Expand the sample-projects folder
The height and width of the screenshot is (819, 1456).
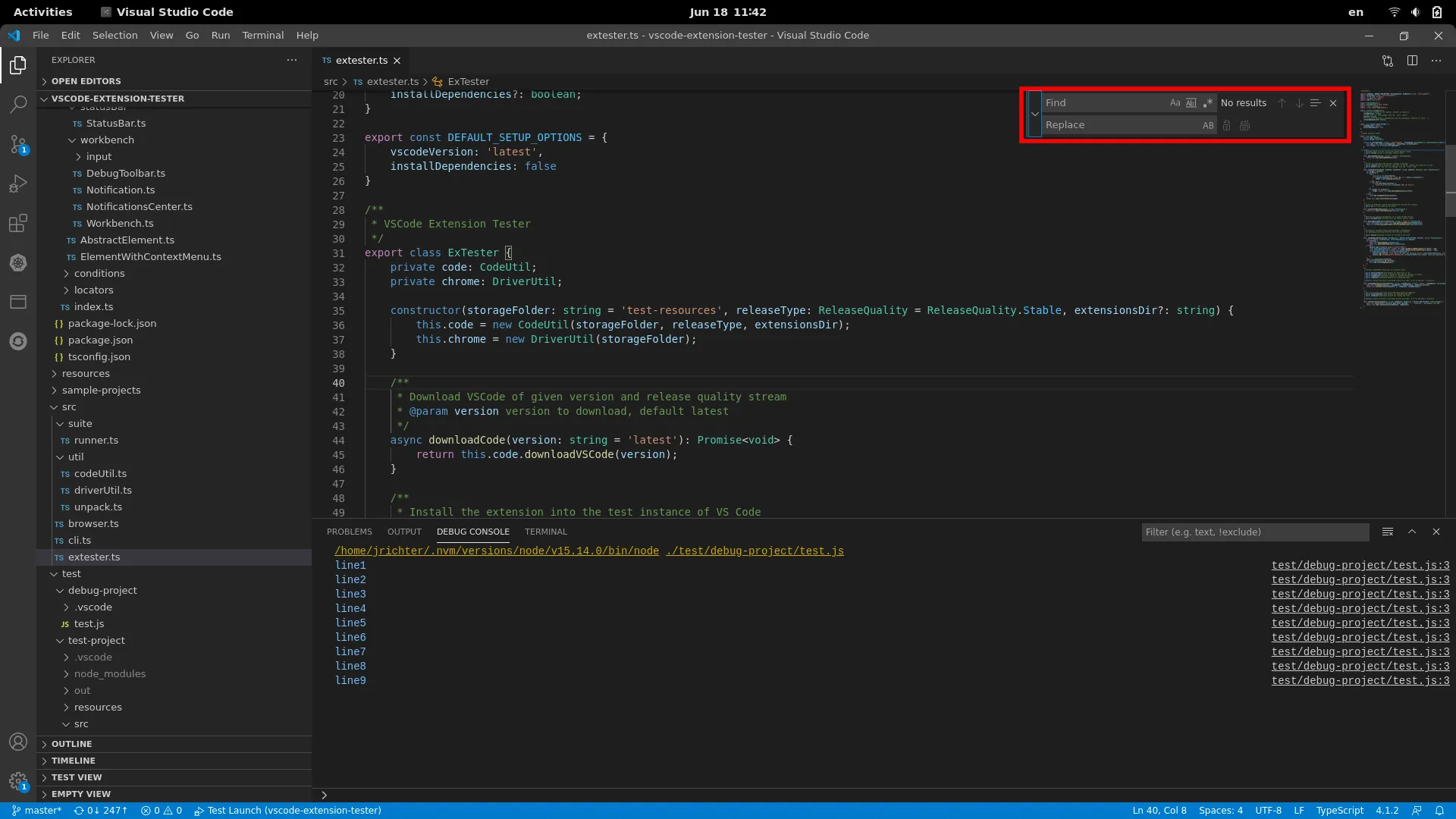point(174,391)
